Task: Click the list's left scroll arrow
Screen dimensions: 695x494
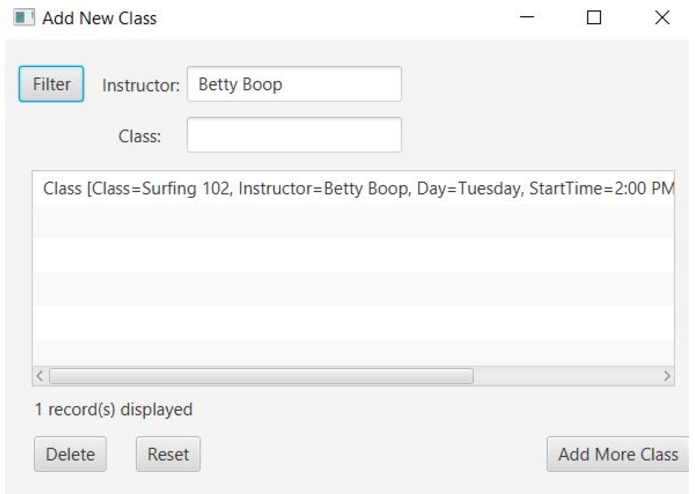Action: tap(40, 376)
